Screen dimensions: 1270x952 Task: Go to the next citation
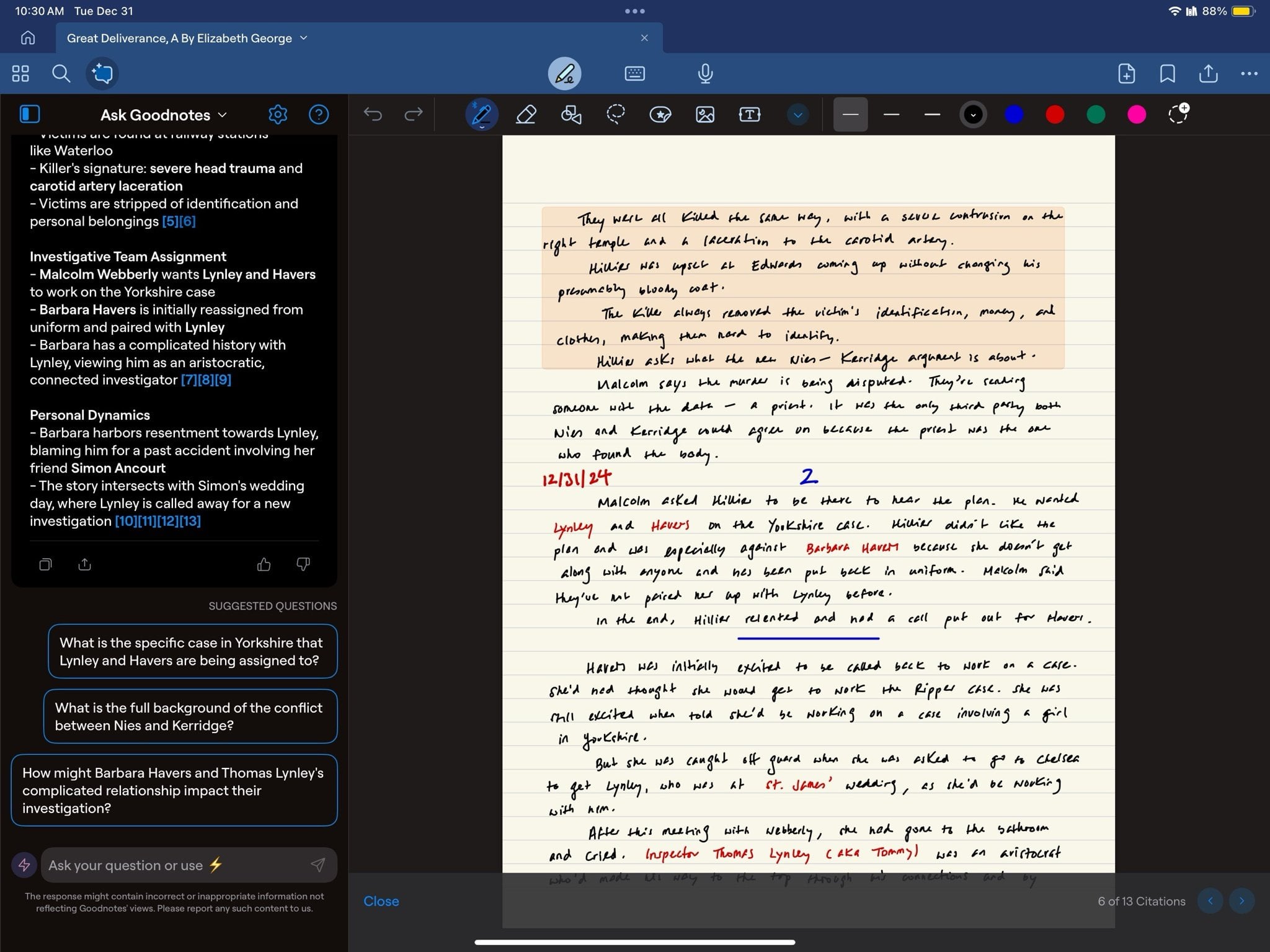(1241, 901)
